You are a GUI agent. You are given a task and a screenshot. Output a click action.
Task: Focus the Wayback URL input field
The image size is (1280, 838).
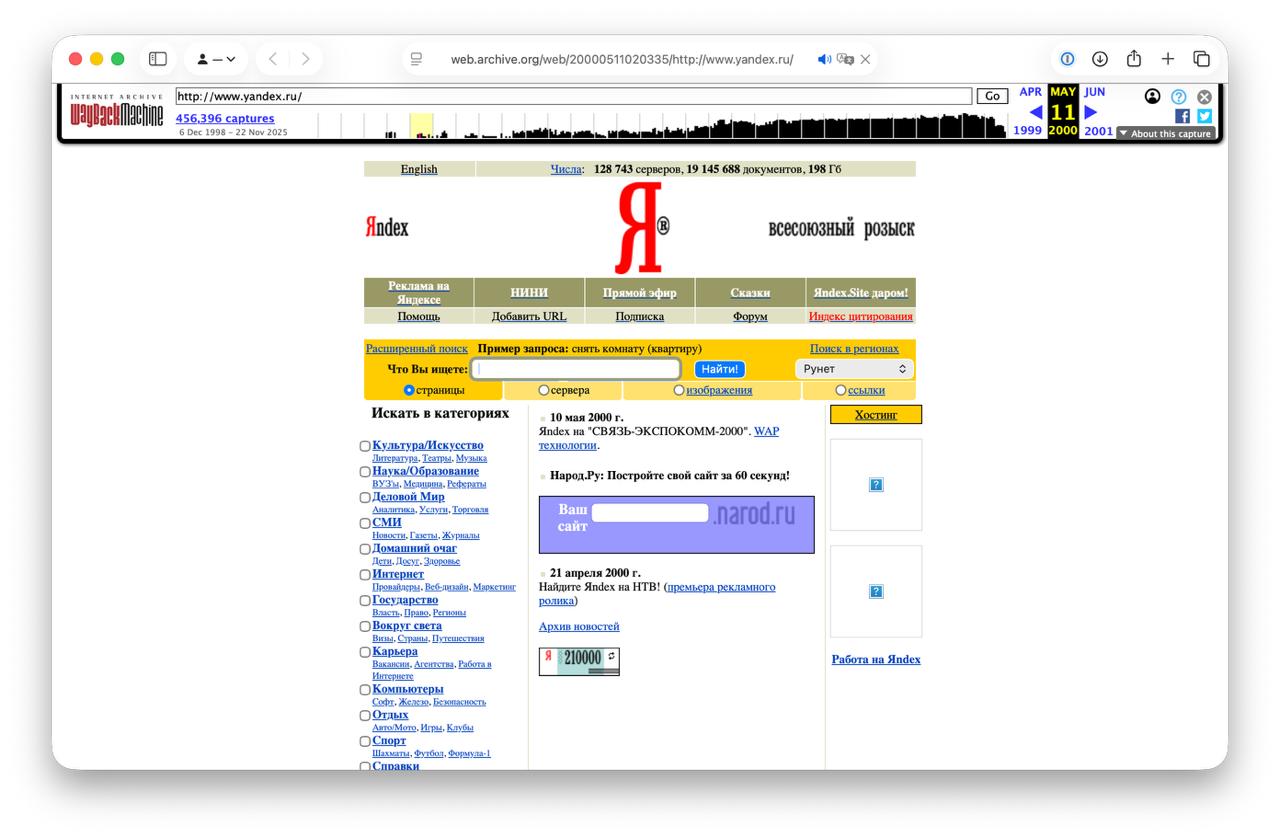(574, 96)
